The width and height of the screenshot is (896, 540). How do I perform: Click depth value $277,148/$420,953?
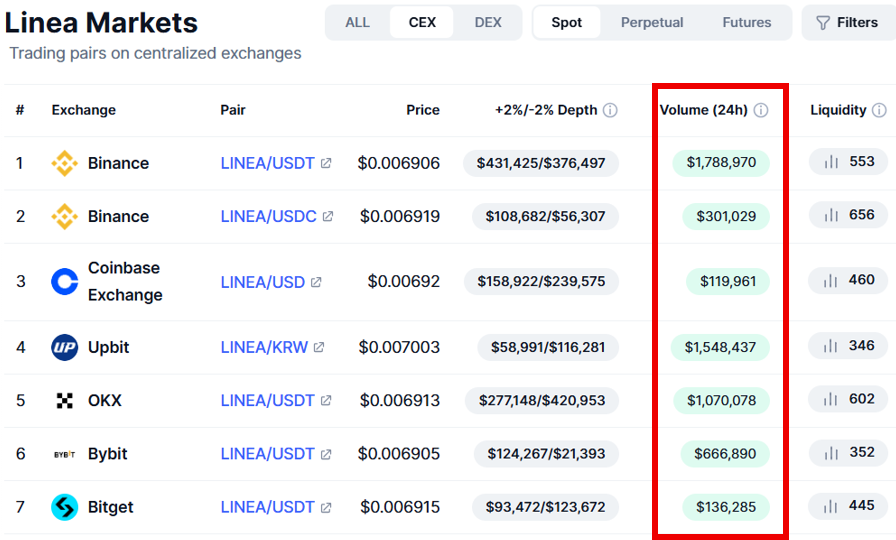542,401
